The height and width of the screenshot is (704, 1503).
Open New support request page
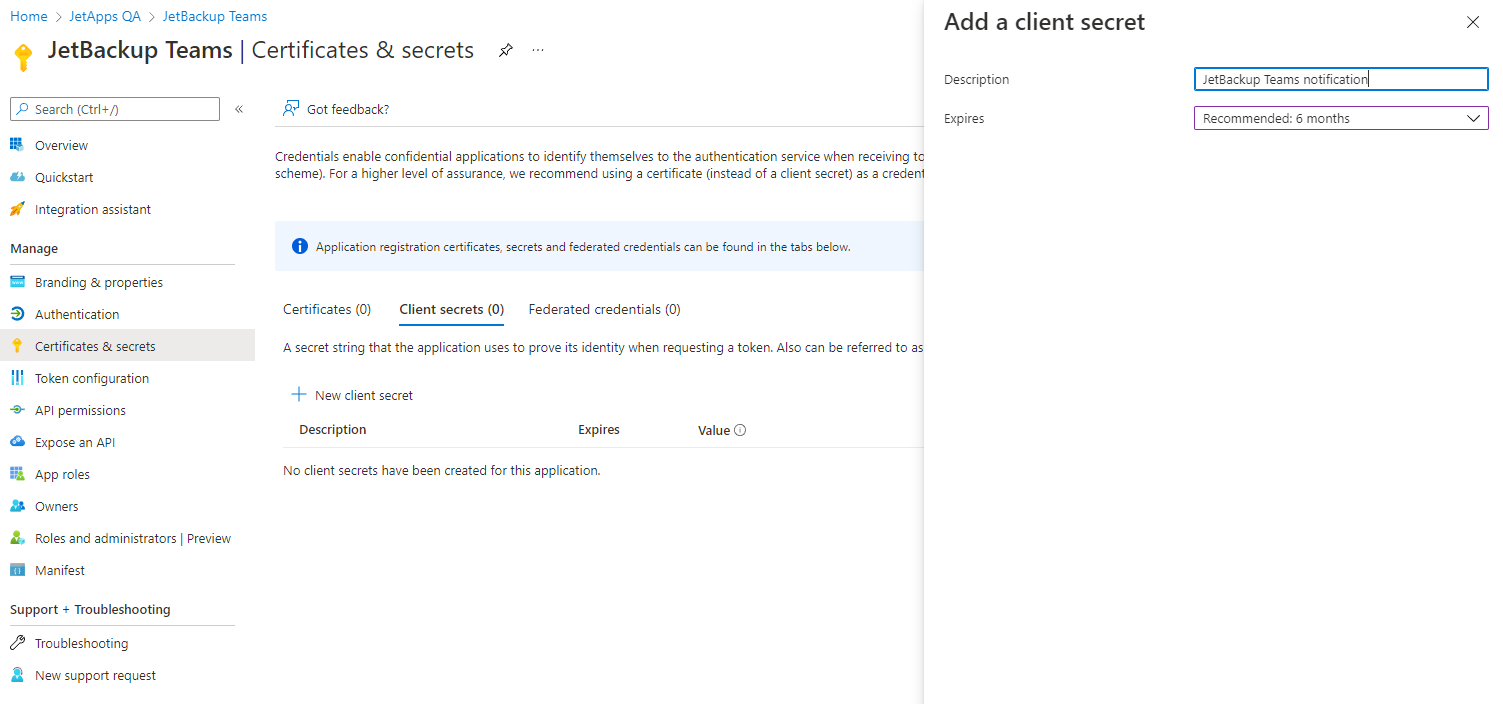pos(95,675)
